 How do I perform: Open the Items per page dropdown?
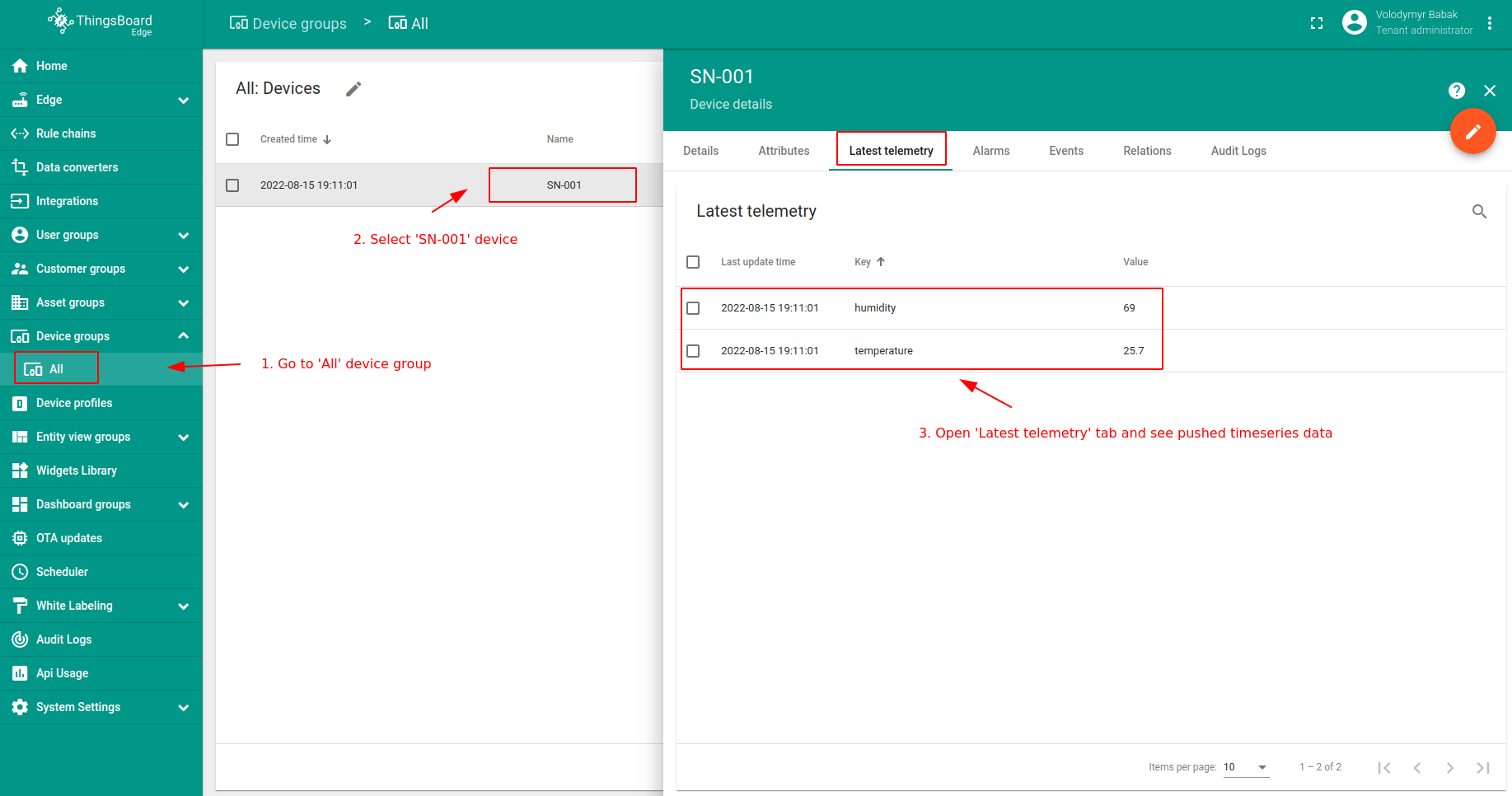(1246, 767)
